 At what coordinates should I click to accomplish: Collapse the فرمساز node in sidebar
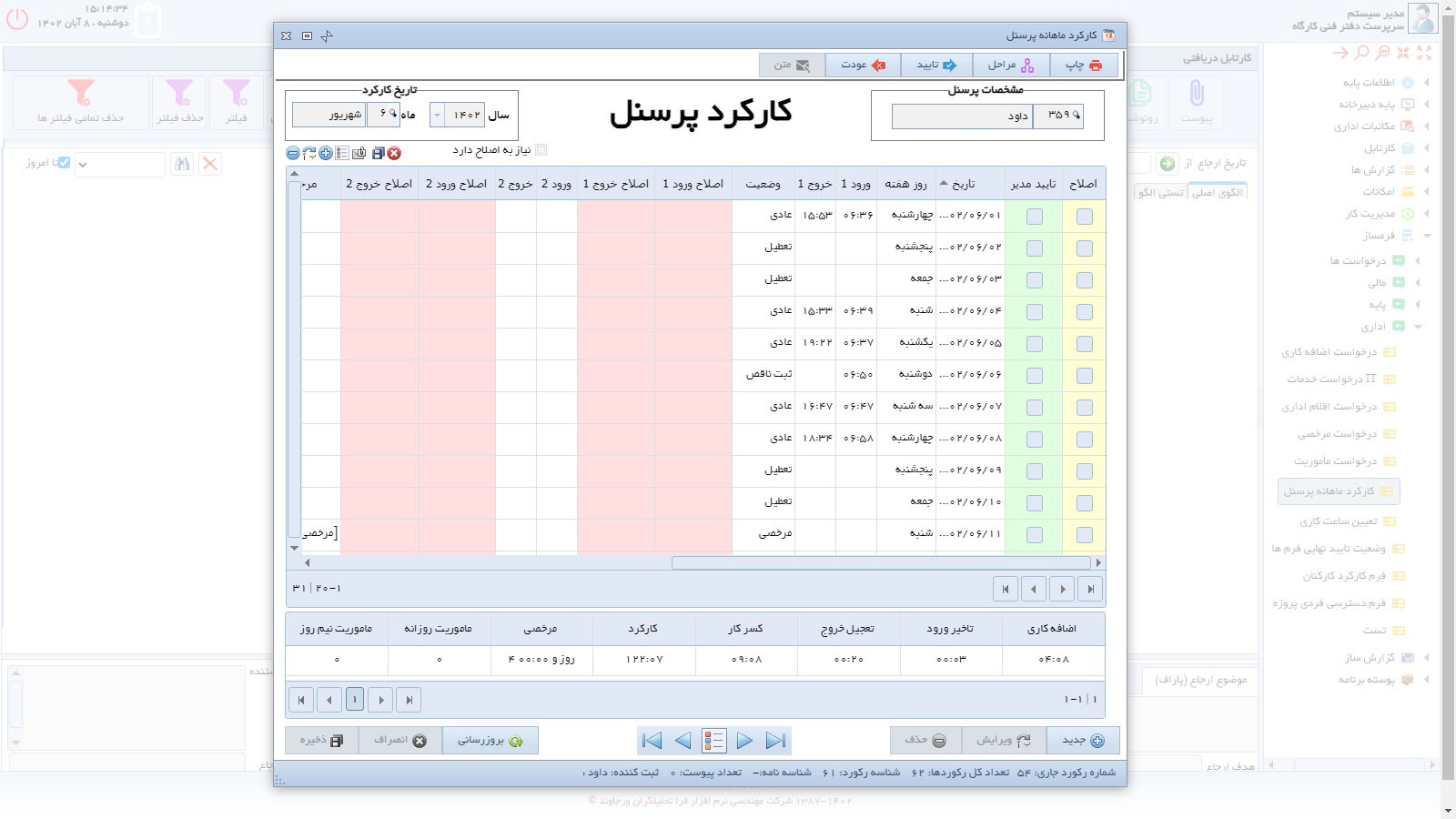1426,236
